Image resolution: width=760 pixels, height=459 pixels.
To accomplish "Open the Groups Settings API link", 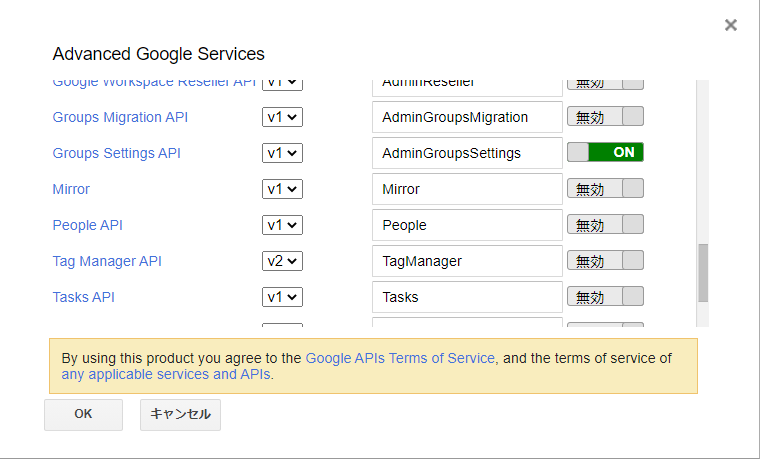I will tap(116, 153).
